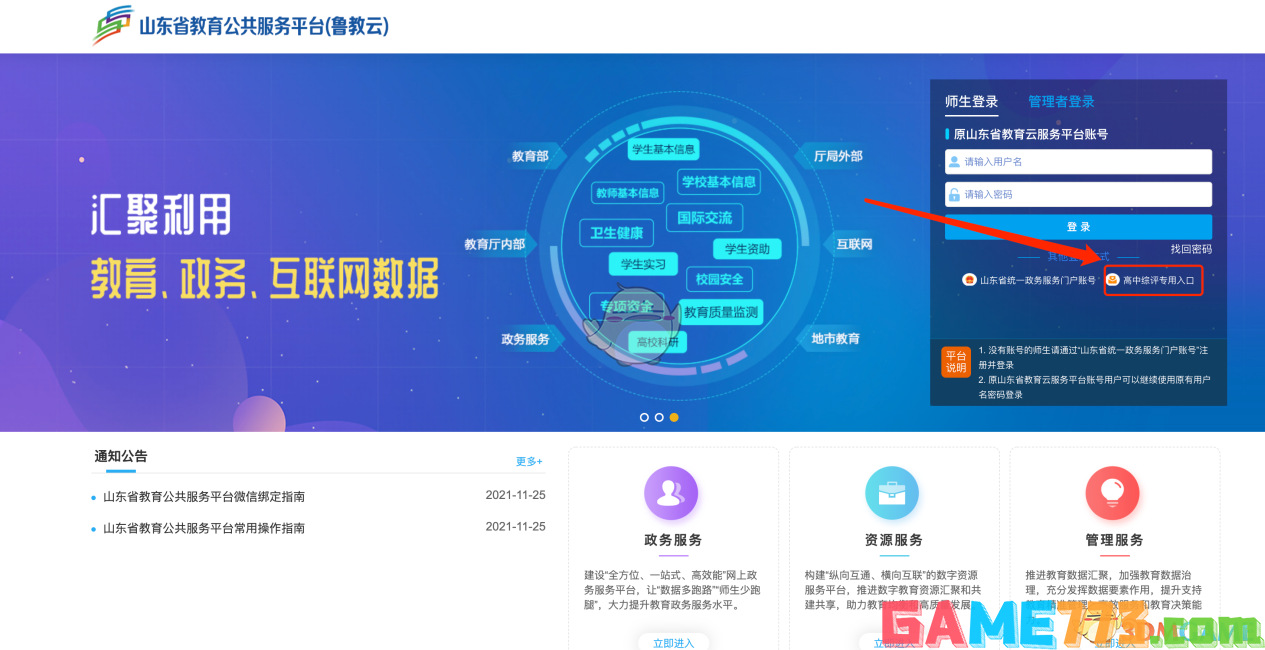Click the 卫生健康 tag in diagram
This screenshot has width=1265, height=650.
tap(616, 233)
